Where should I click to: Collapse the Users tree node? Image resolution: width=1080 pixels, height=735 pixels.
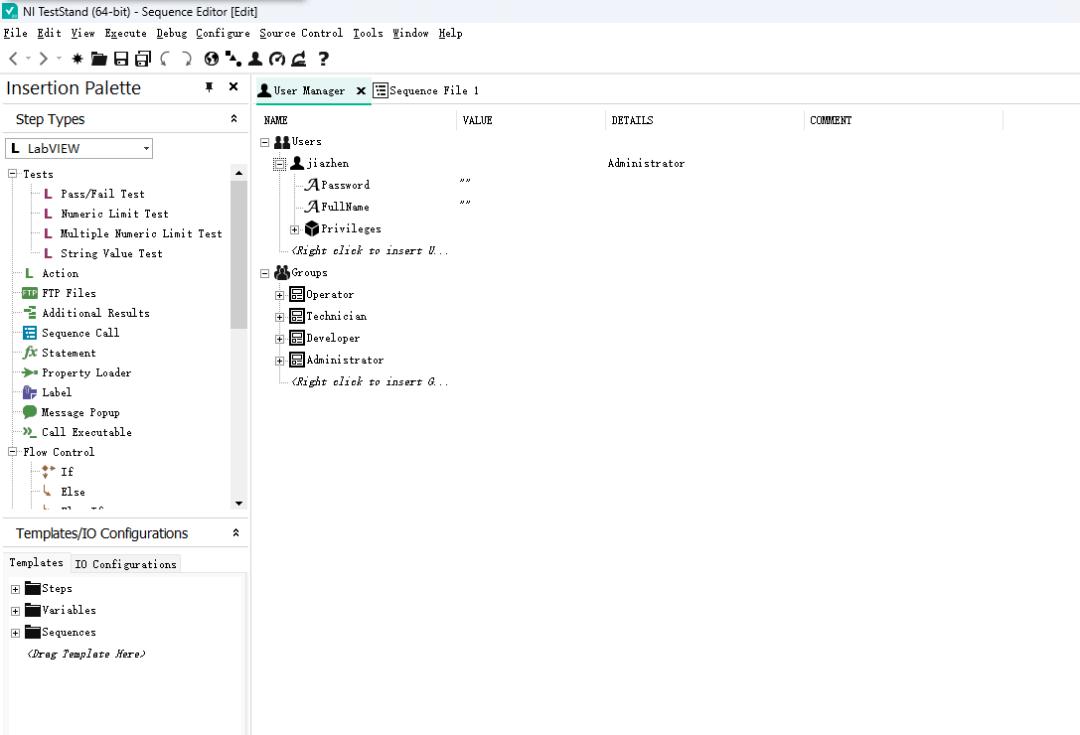click(x=264, y=142)
